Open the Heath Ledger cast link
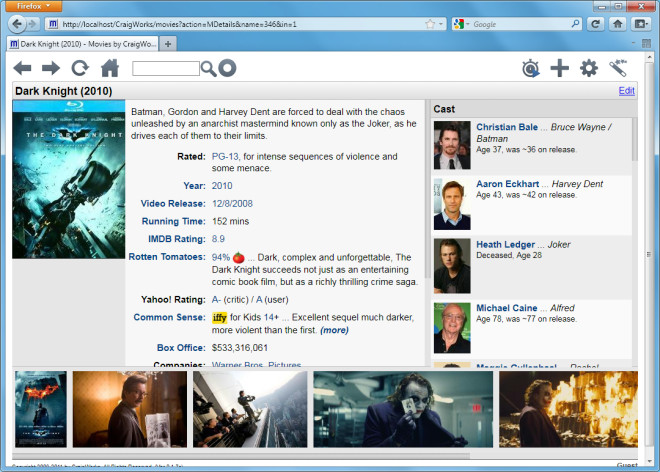Image resolution: width=660 pixels, height=472 pixels. click(x=506, y=245)
